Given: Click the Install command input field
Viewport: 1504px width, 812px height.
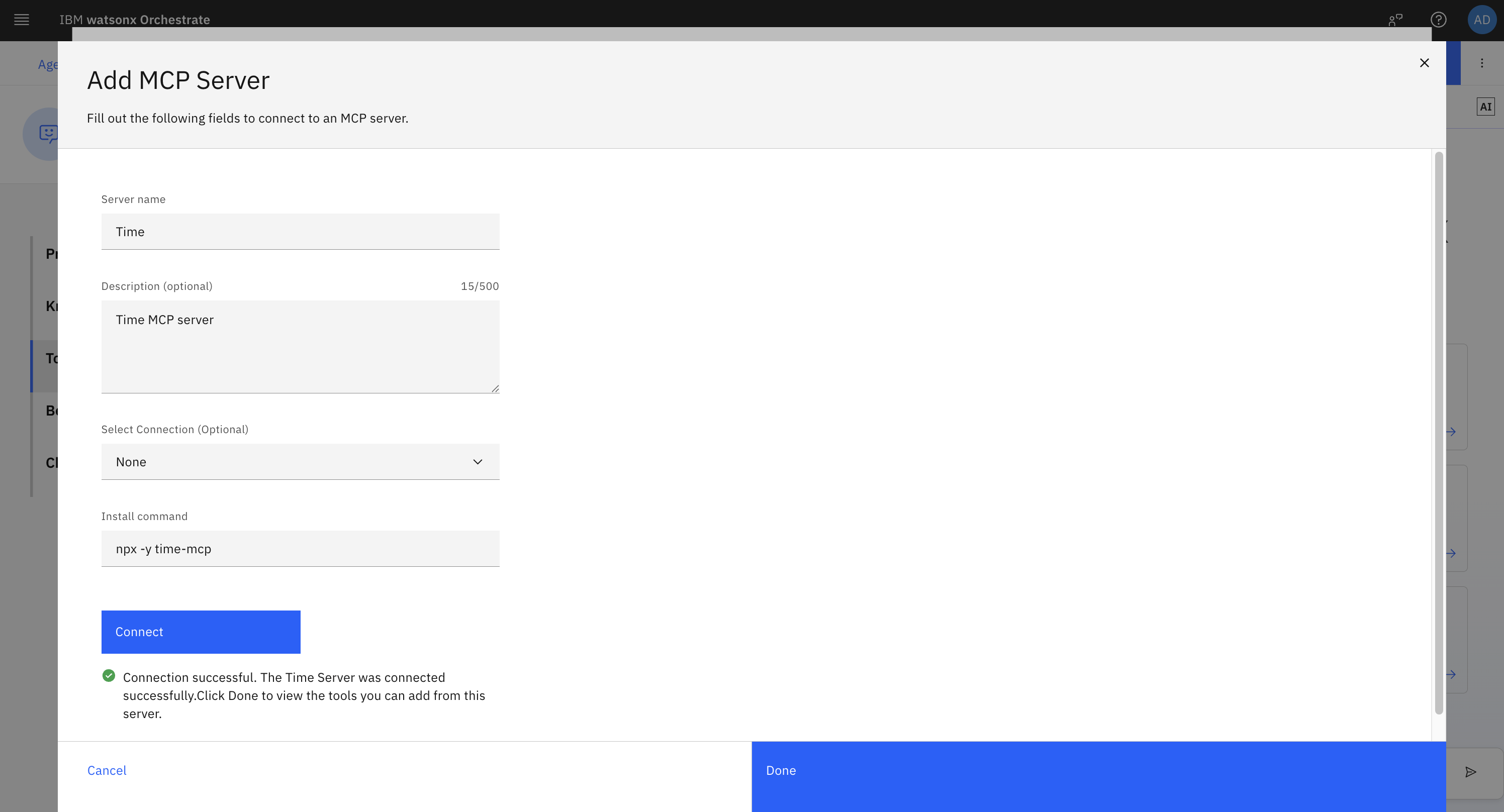Looking at the screenshot, I should tap(300, 549).
